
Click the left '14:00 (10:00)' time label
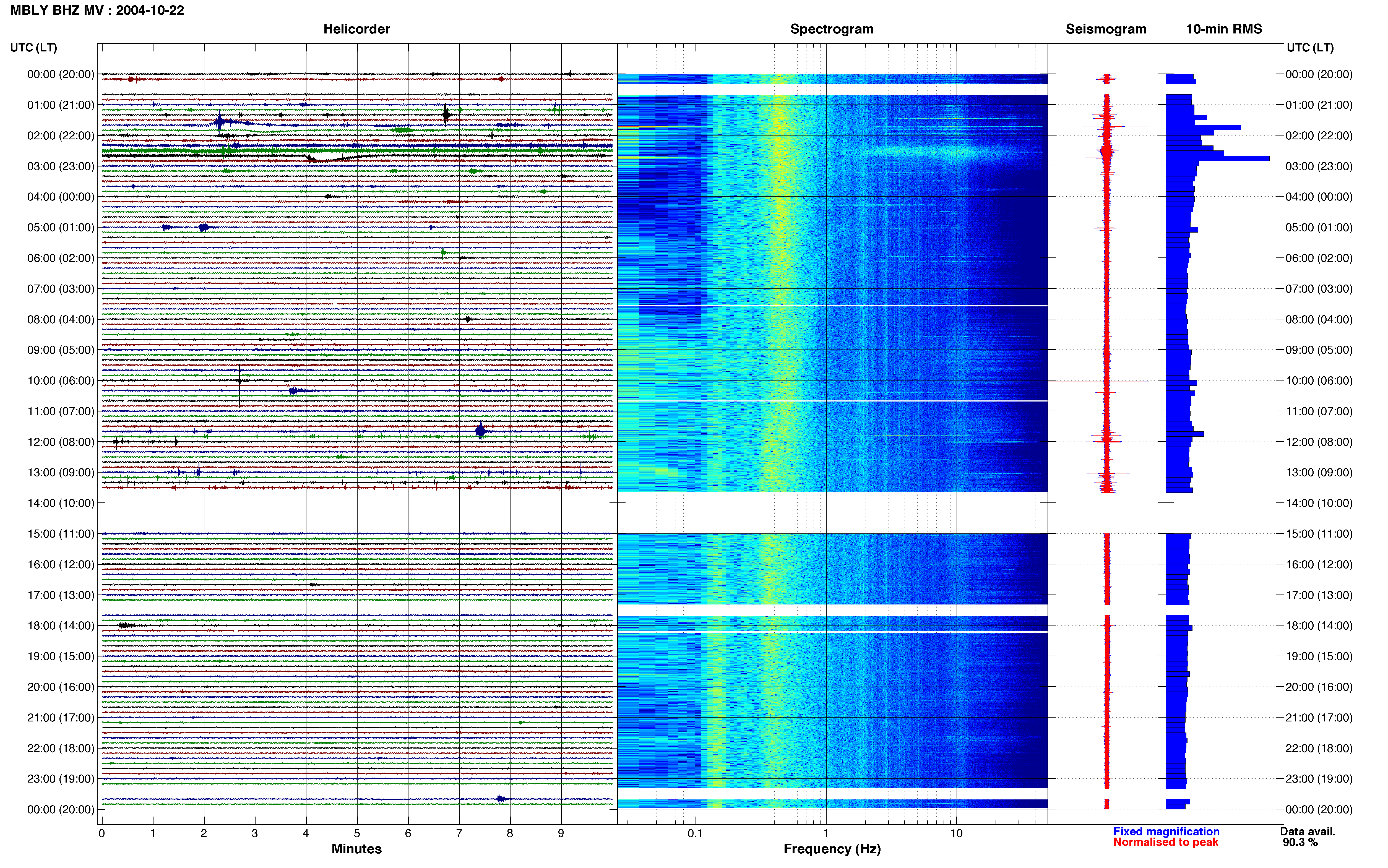click(61, 504)
